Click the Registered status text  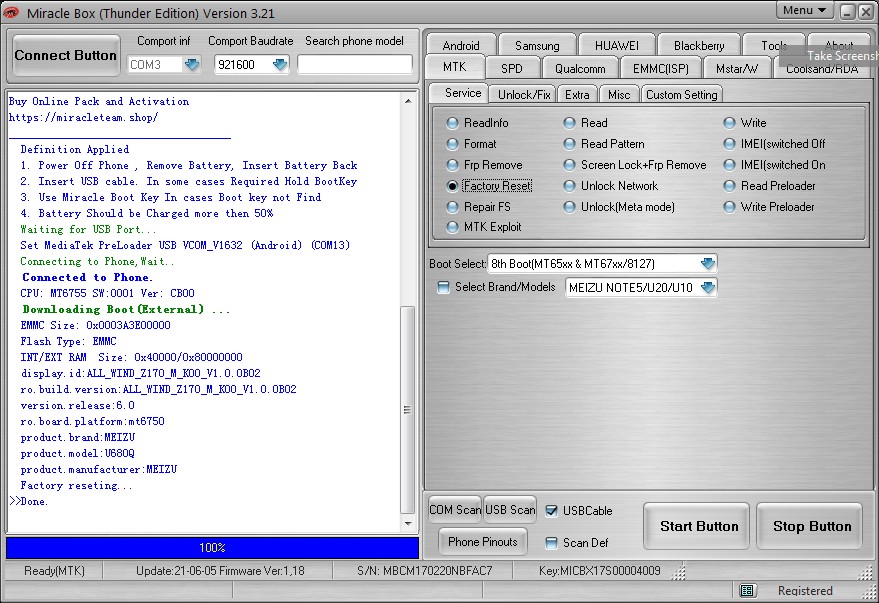805,591
